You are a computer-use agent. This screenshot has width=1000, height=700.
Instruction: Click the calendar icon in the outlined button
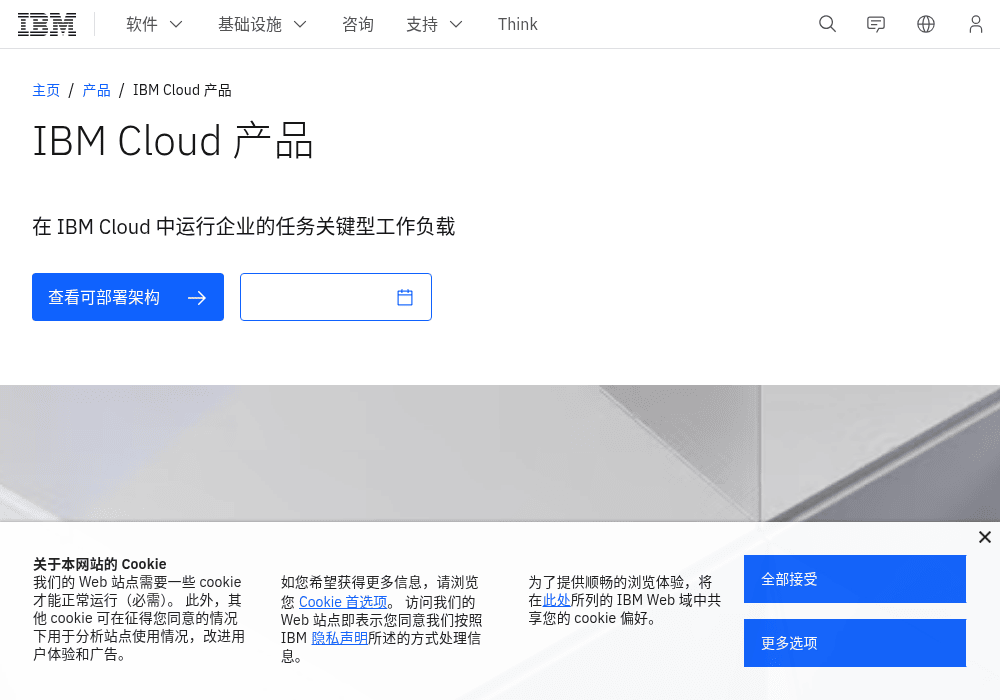coord(405,297)
